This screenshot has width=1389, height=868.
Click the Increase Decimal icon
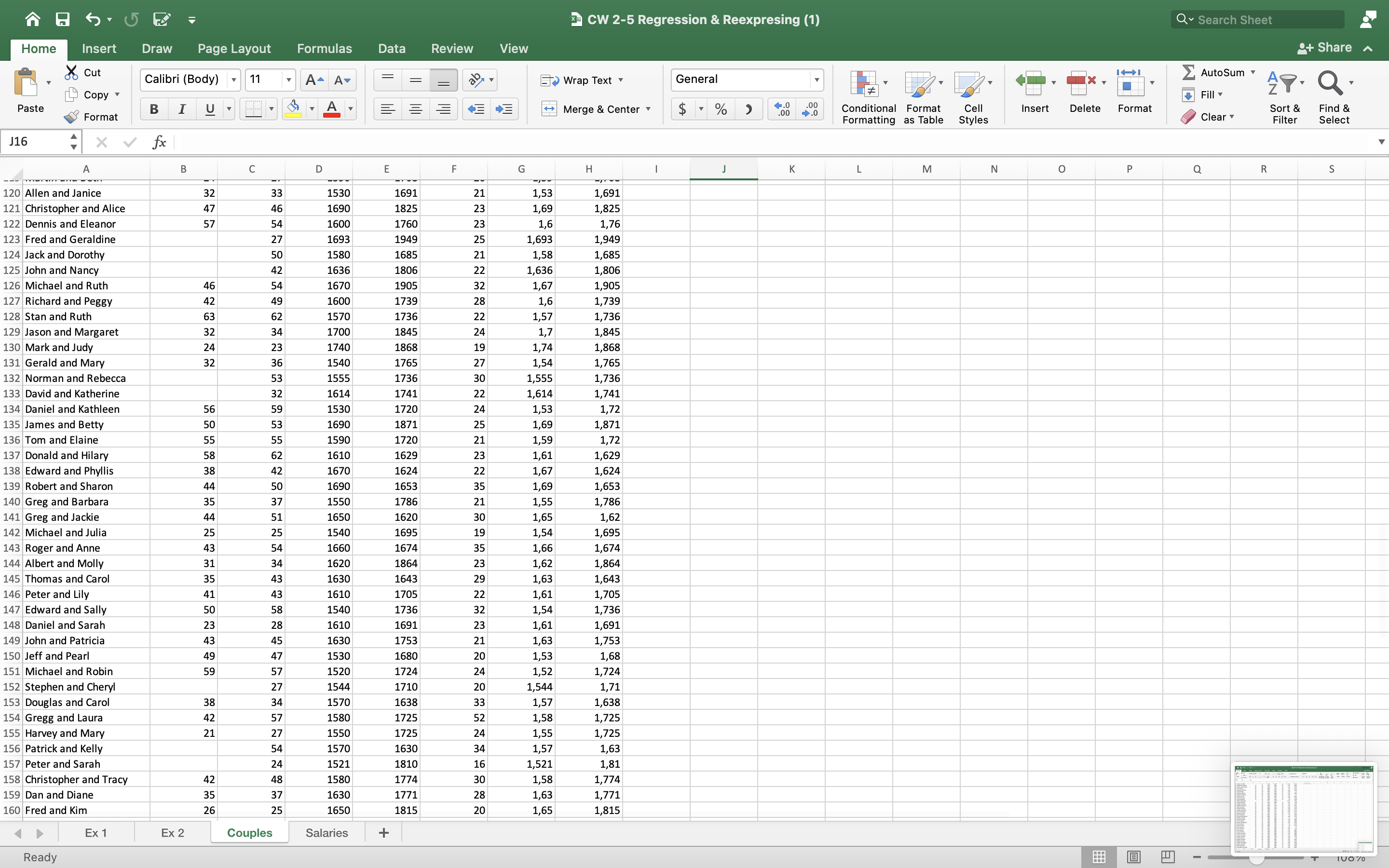click(781, 108)
